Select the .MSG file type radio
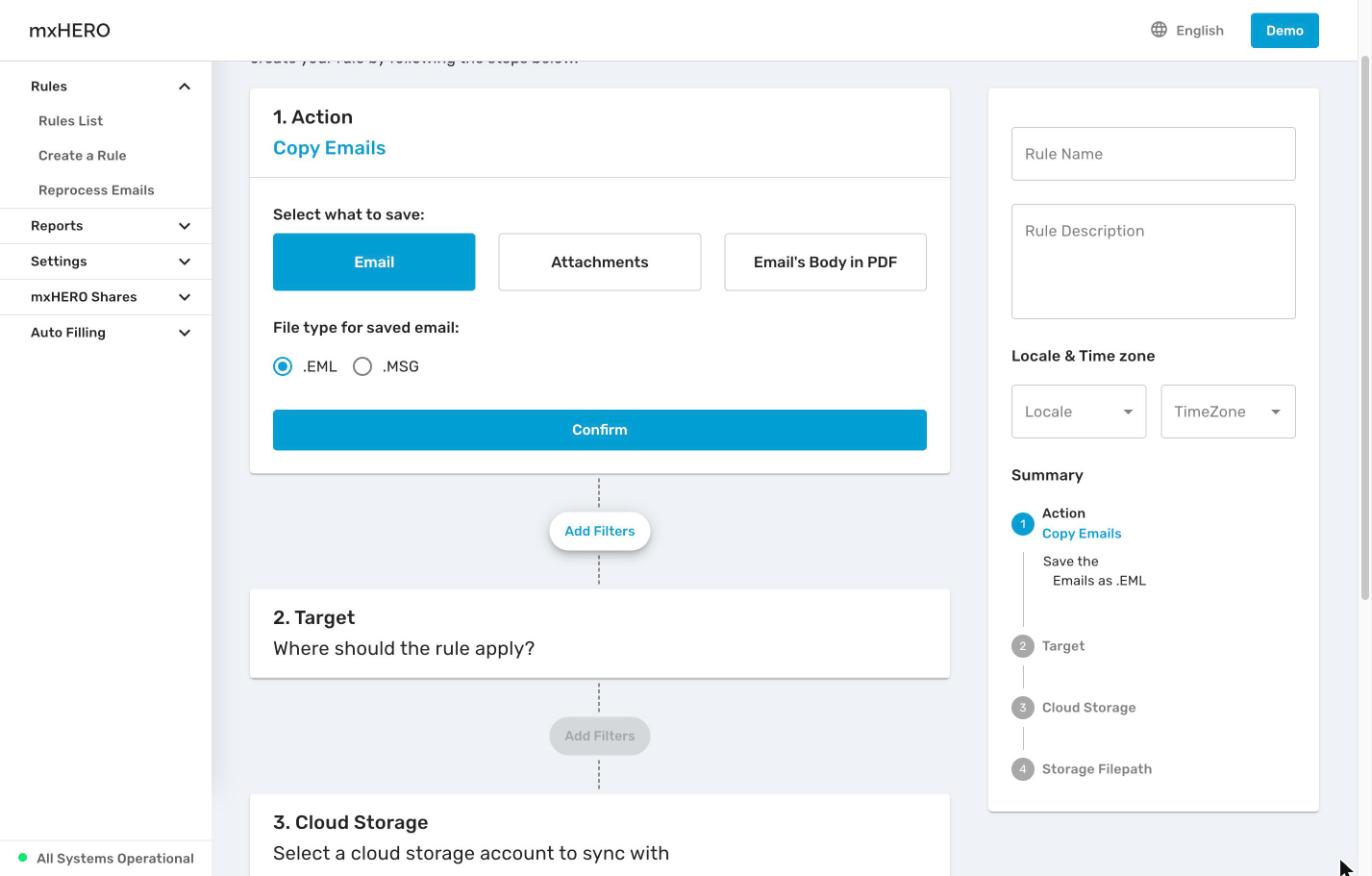 click(362, 367)
